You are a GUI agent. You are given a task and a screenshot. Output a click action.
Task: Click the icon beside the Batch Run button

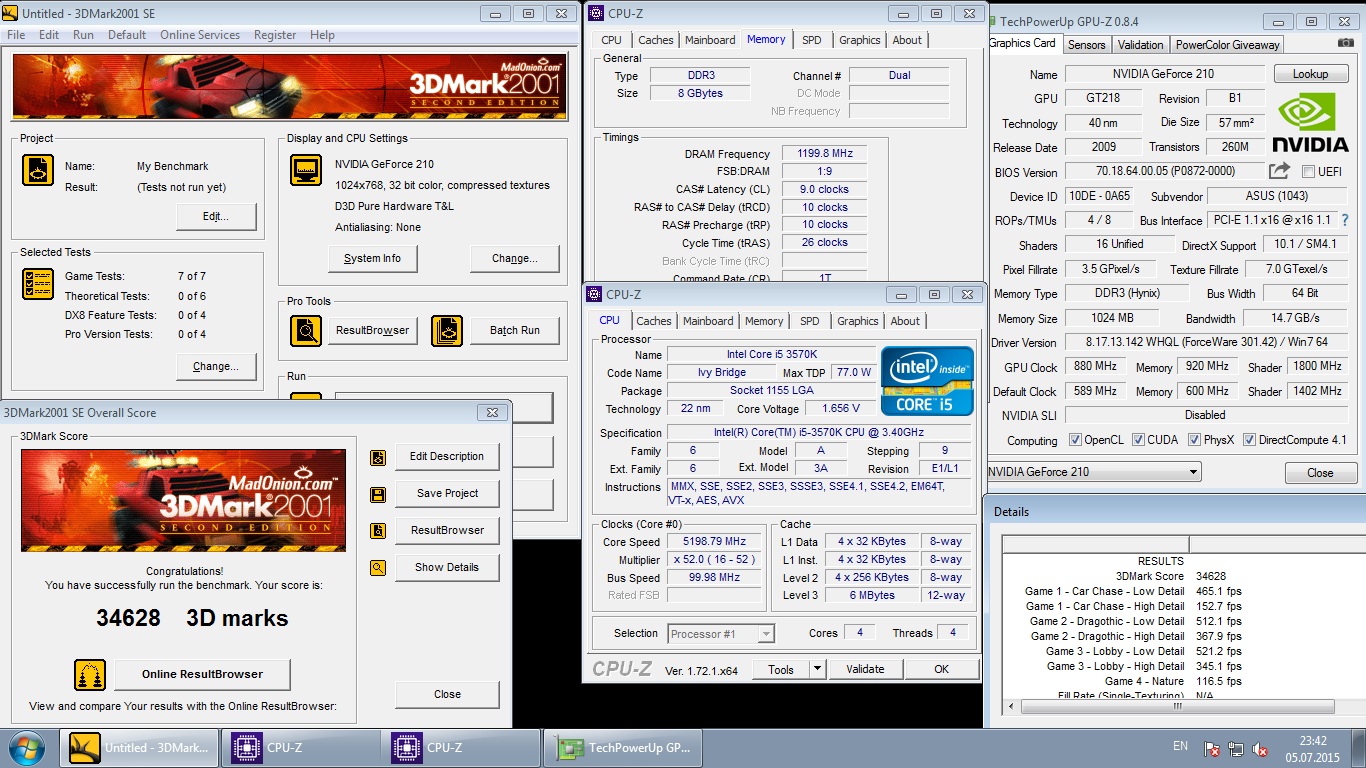447,330
